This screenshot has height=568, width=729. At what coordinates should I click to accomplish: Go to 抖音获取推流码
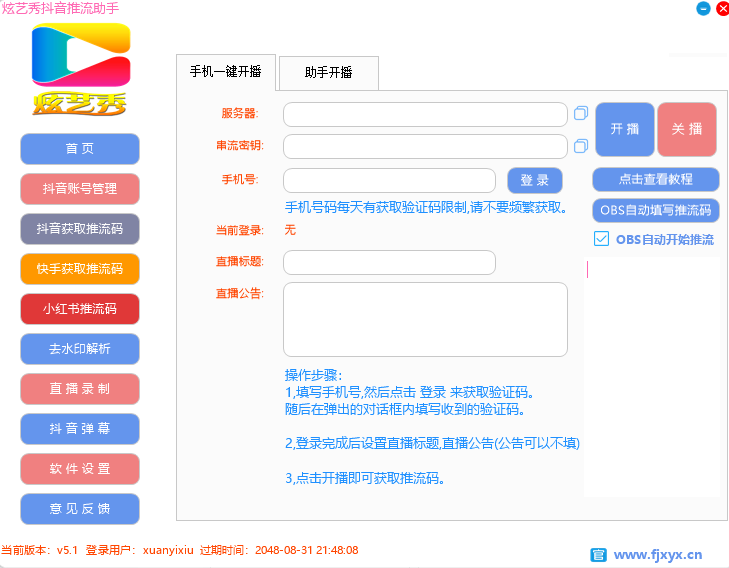pos(80,229)
